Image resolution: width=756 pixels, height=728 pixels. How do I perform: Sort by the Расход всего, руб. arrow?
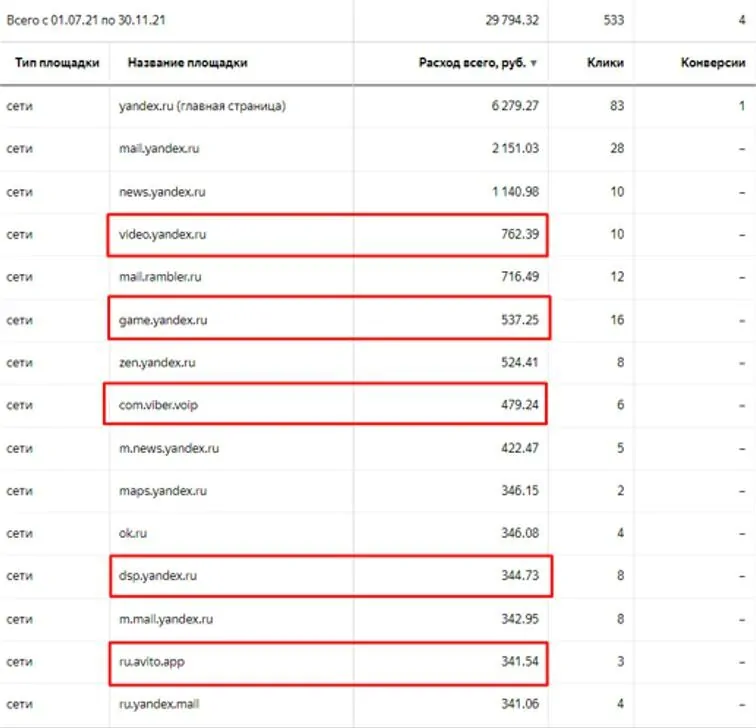533,63
